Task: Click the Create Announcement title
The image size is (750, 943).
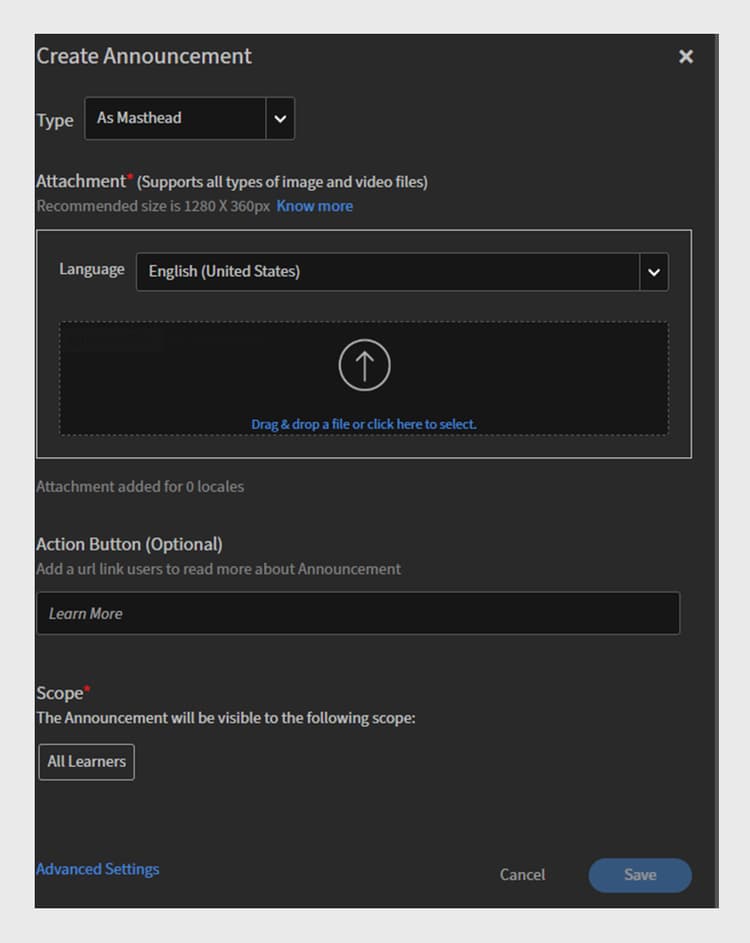Action: [x=144, y=56]
